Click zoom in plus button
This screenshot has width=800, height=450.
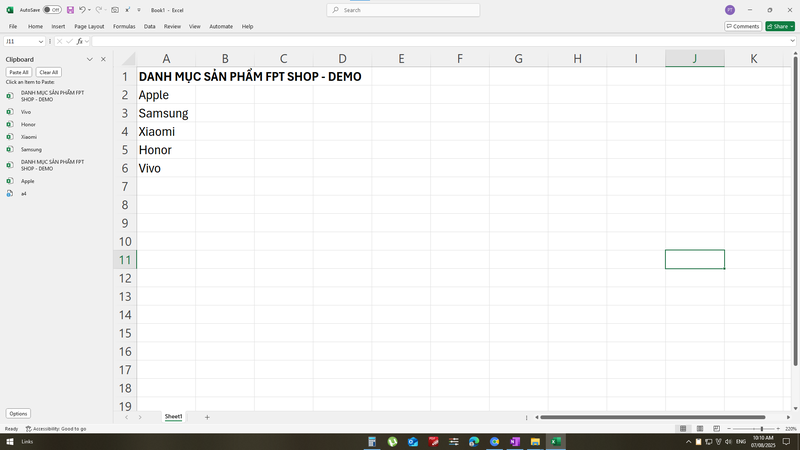pos(778,429)
